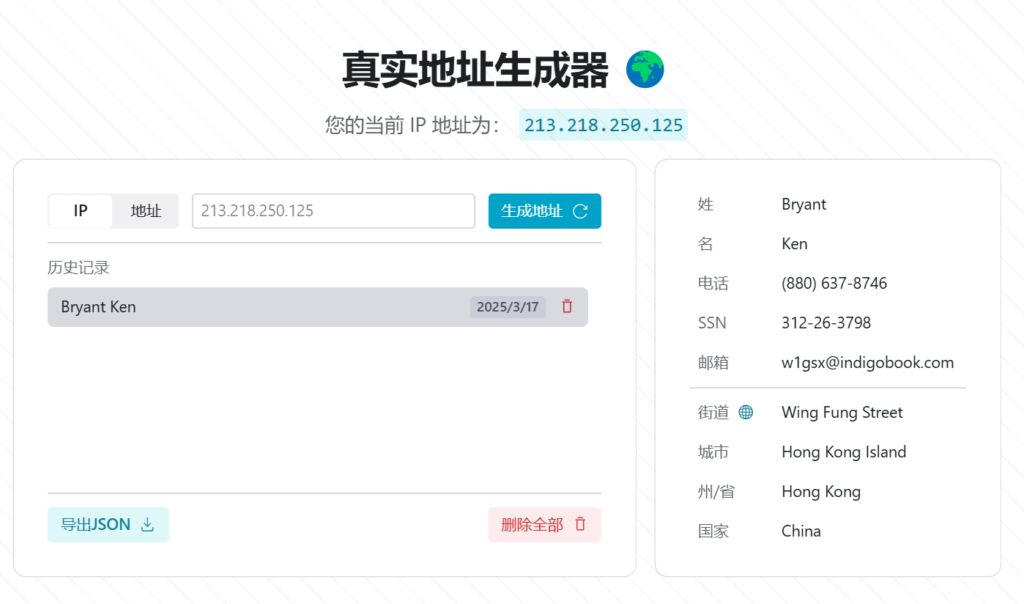The width and height of the screenshot is (1024, 604).
Task: Click the teal translate globe near Wing Fung Street
Action: 744,411
